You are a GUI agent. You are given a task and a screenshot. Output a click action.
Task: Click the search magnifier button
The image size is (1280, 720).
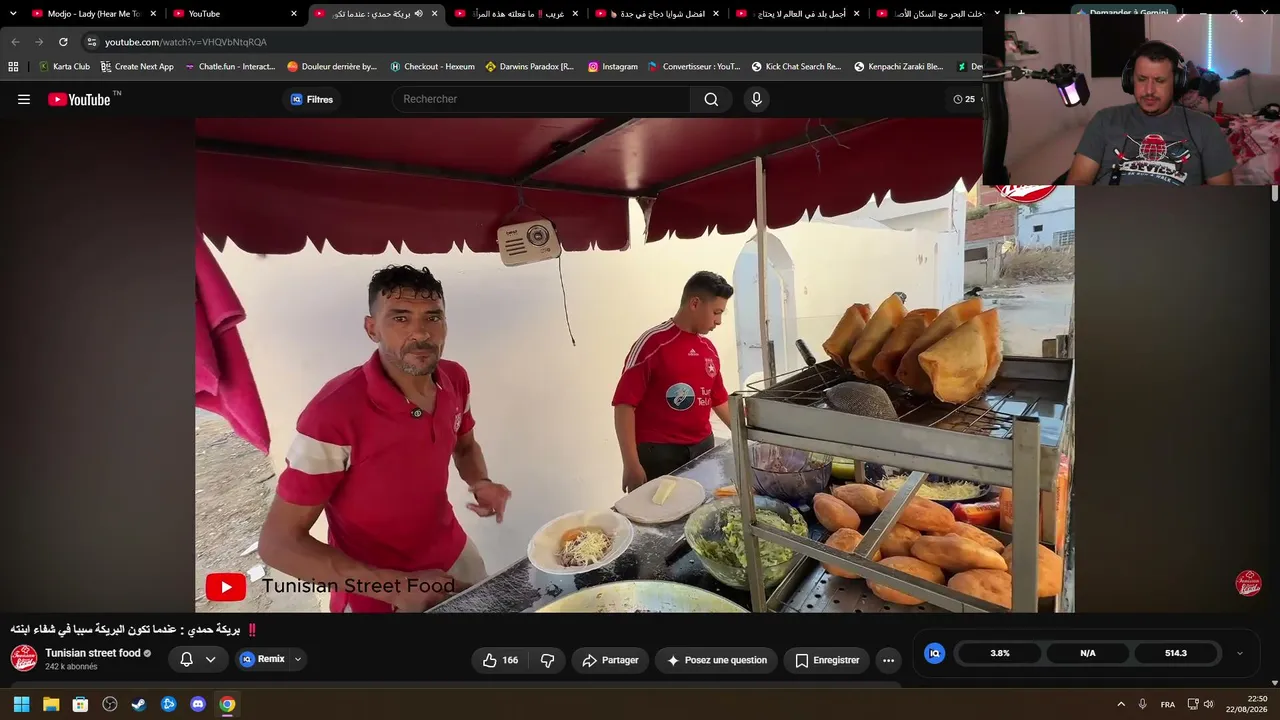click(x=711, y=99)
